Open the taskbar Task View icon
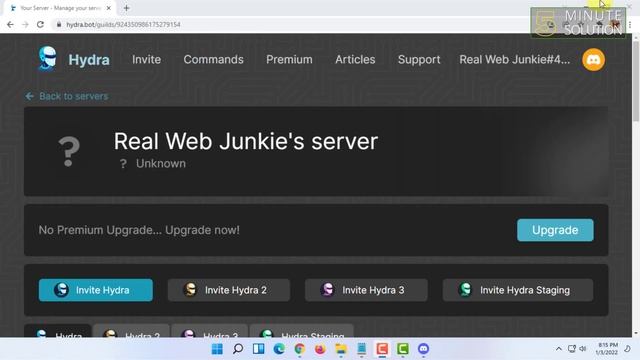The width and height of the screenshot is (640, 360). point(258,349)
